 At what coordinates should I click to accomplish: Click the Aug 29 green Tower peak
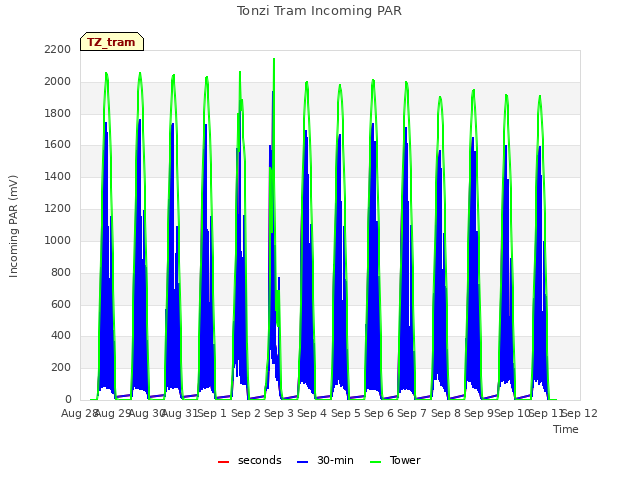107,74
